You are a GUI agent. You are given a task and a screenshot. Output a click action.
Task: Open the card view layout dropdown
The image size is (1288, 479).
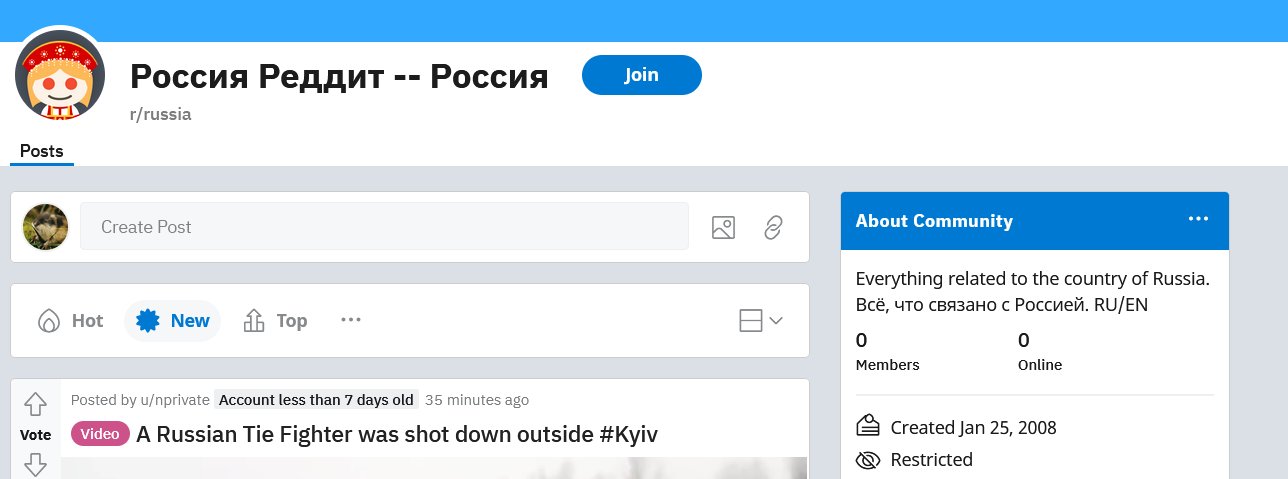pos(761,320)
